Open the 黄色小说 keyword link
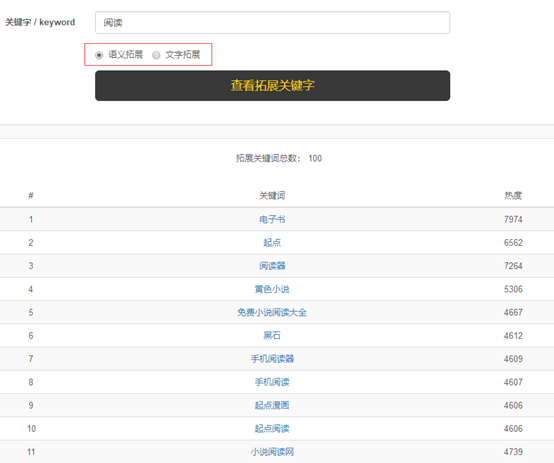This screenshot has height=463, width=554. [272, 289]
